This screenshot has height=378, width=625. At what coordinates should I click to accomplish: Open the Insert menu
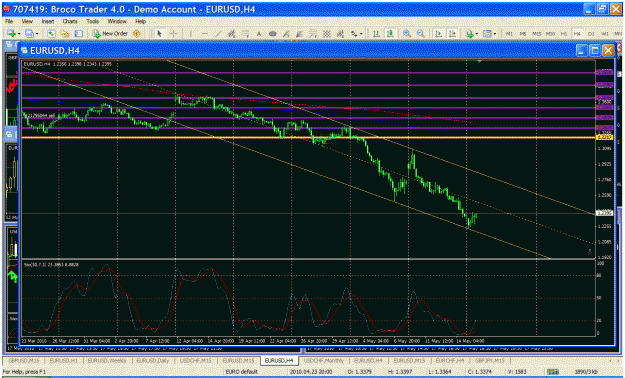click(x=48, y=21)
